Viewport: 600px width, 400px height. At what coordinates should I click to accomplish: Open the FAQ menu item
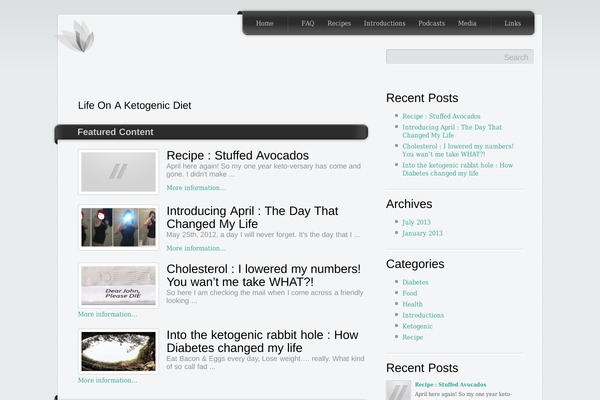point(308,23)
